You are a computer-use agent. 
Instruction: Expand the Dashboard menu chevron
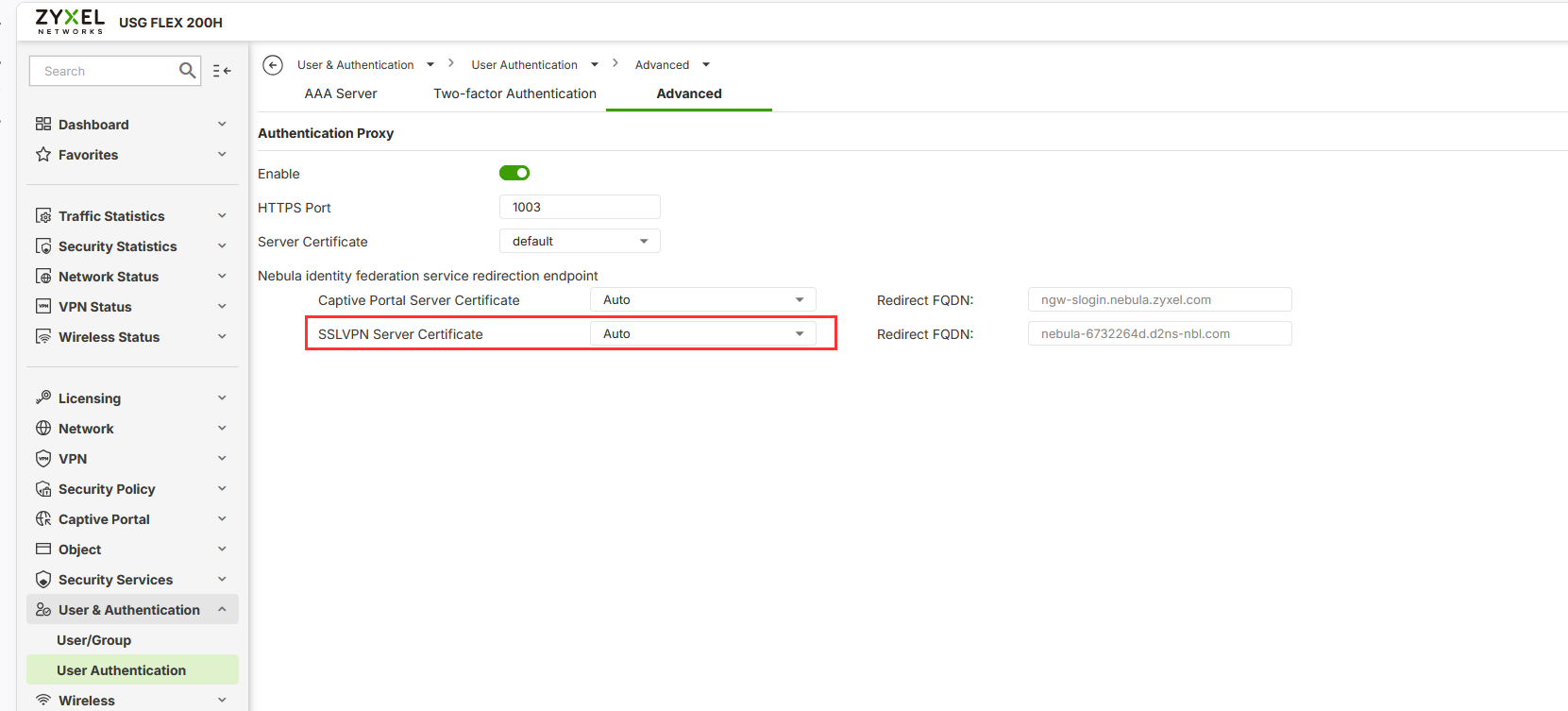[222, 124]
